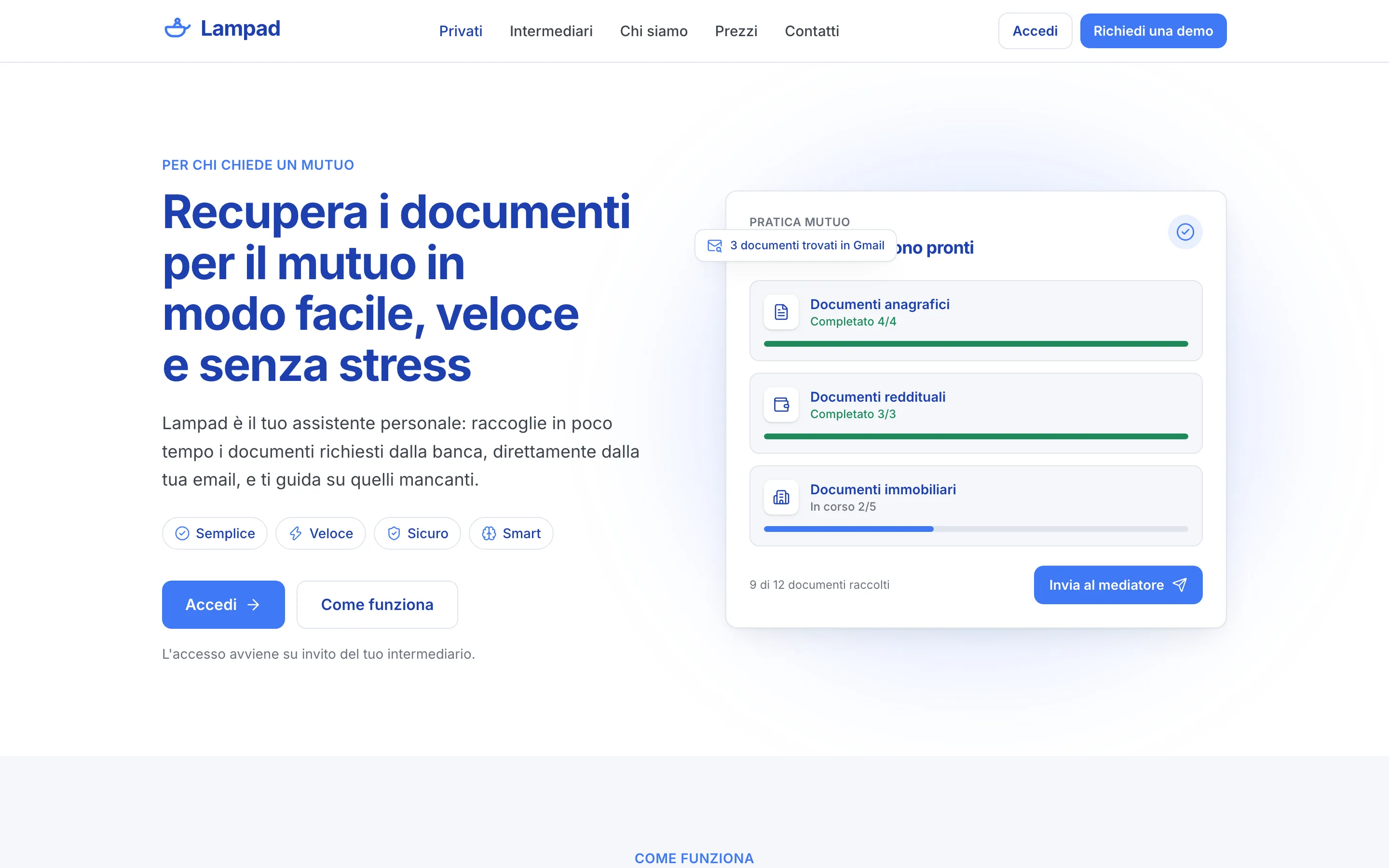This screenshot has width=1389, height=868.
Task: Click the Documenti anagrafici title
Action: click(879, 304)
